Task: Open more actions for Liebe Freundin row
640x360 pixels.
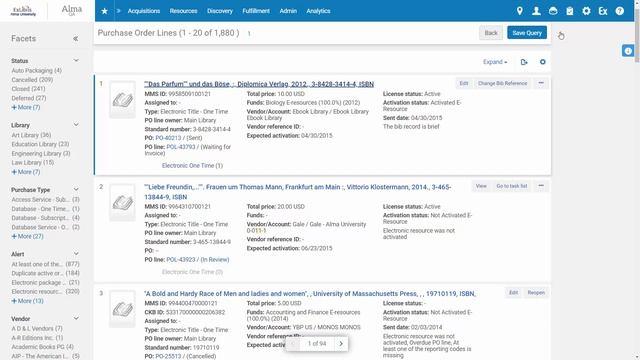Action: point(541,186)
